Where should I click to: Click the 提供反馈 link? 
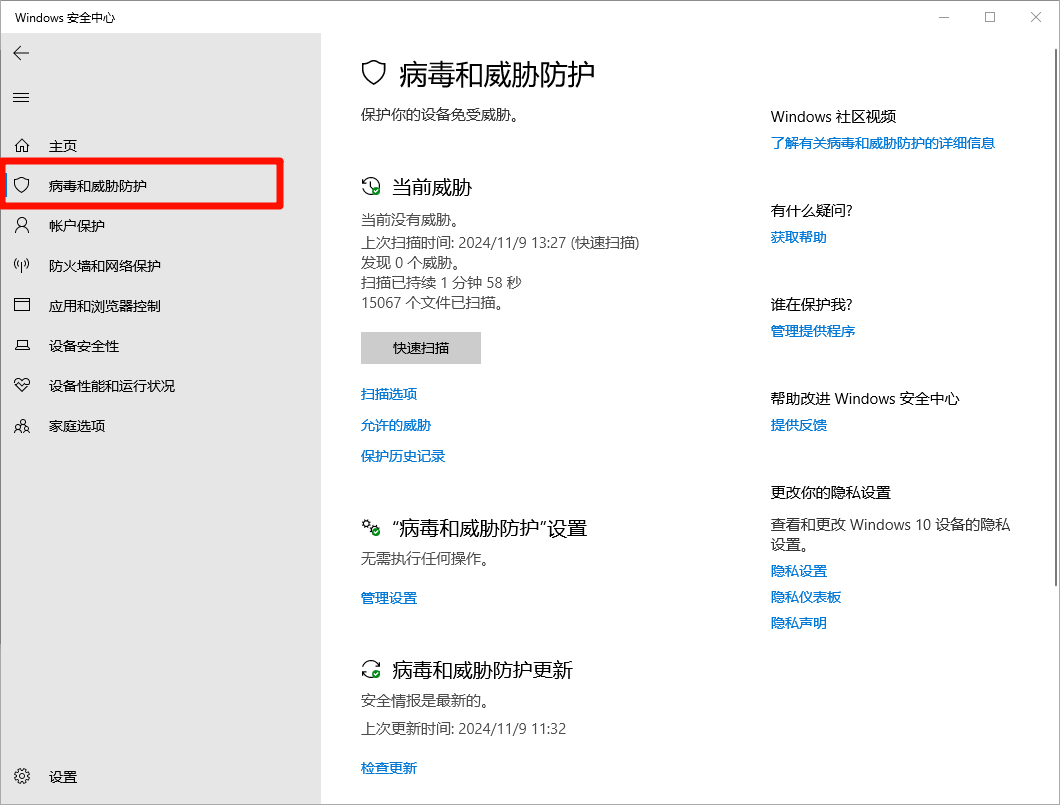point(798,424)
